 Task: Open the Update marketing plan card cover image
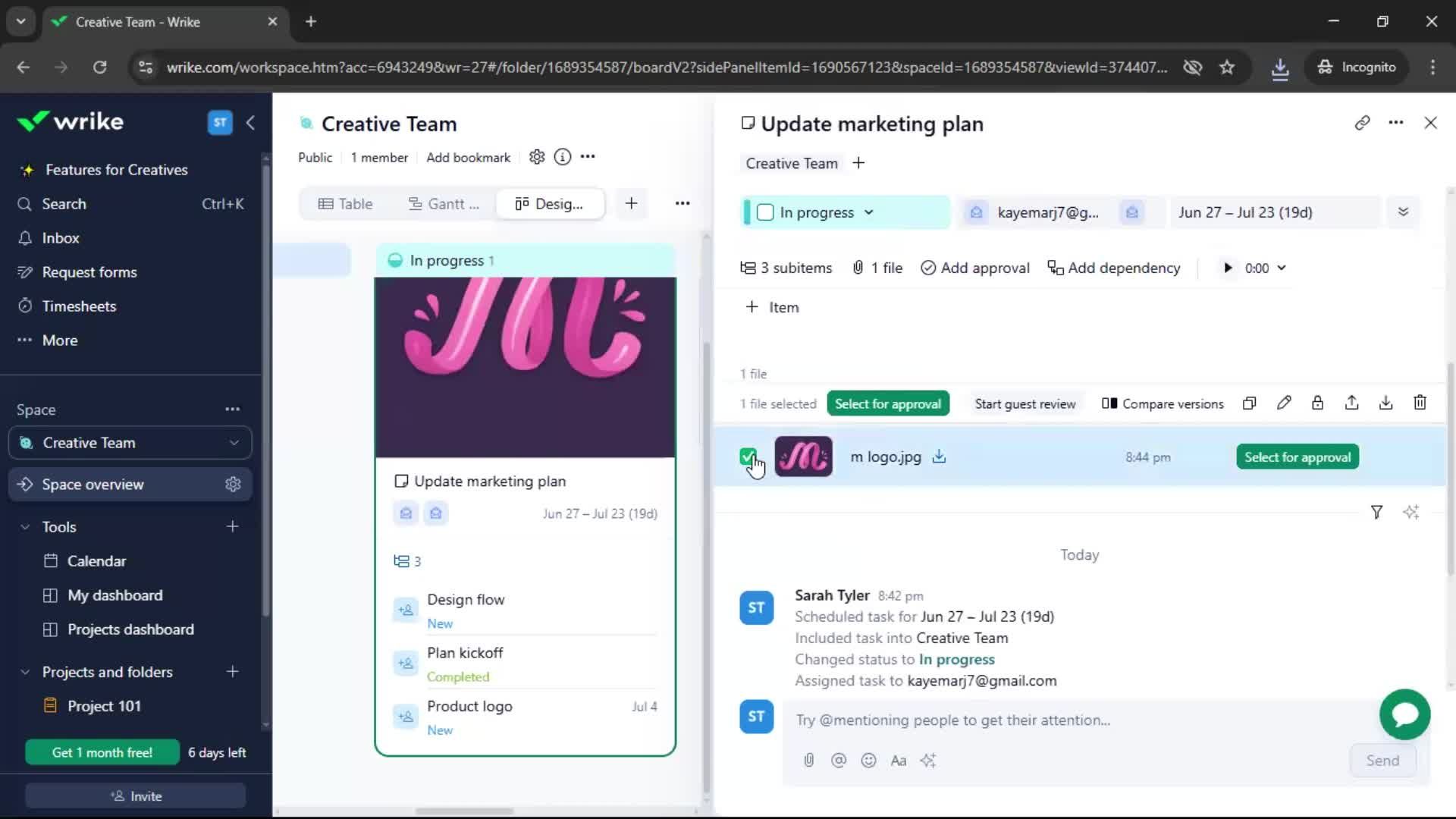(525, 367)
